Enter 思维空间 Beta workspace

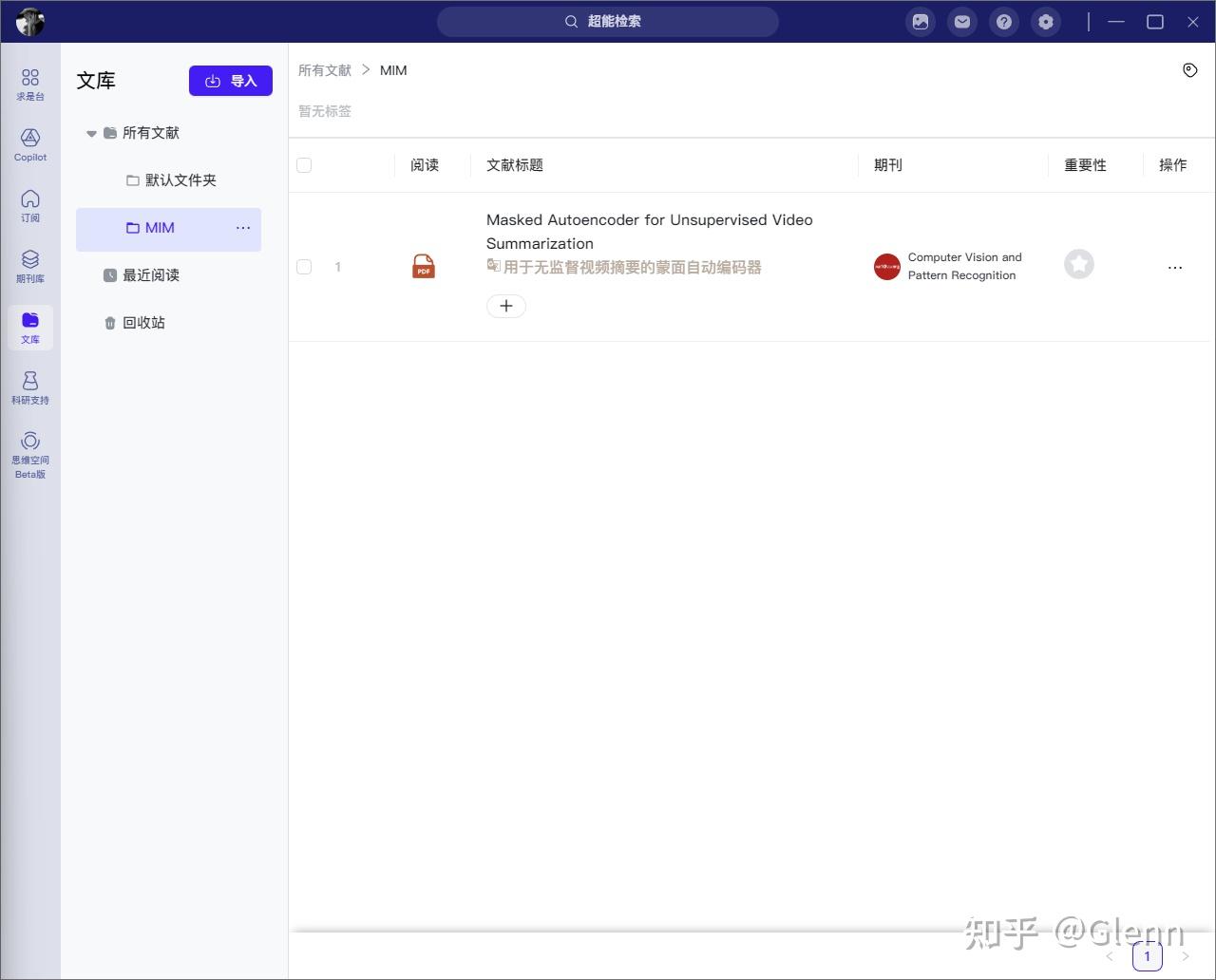coord(29,453)
